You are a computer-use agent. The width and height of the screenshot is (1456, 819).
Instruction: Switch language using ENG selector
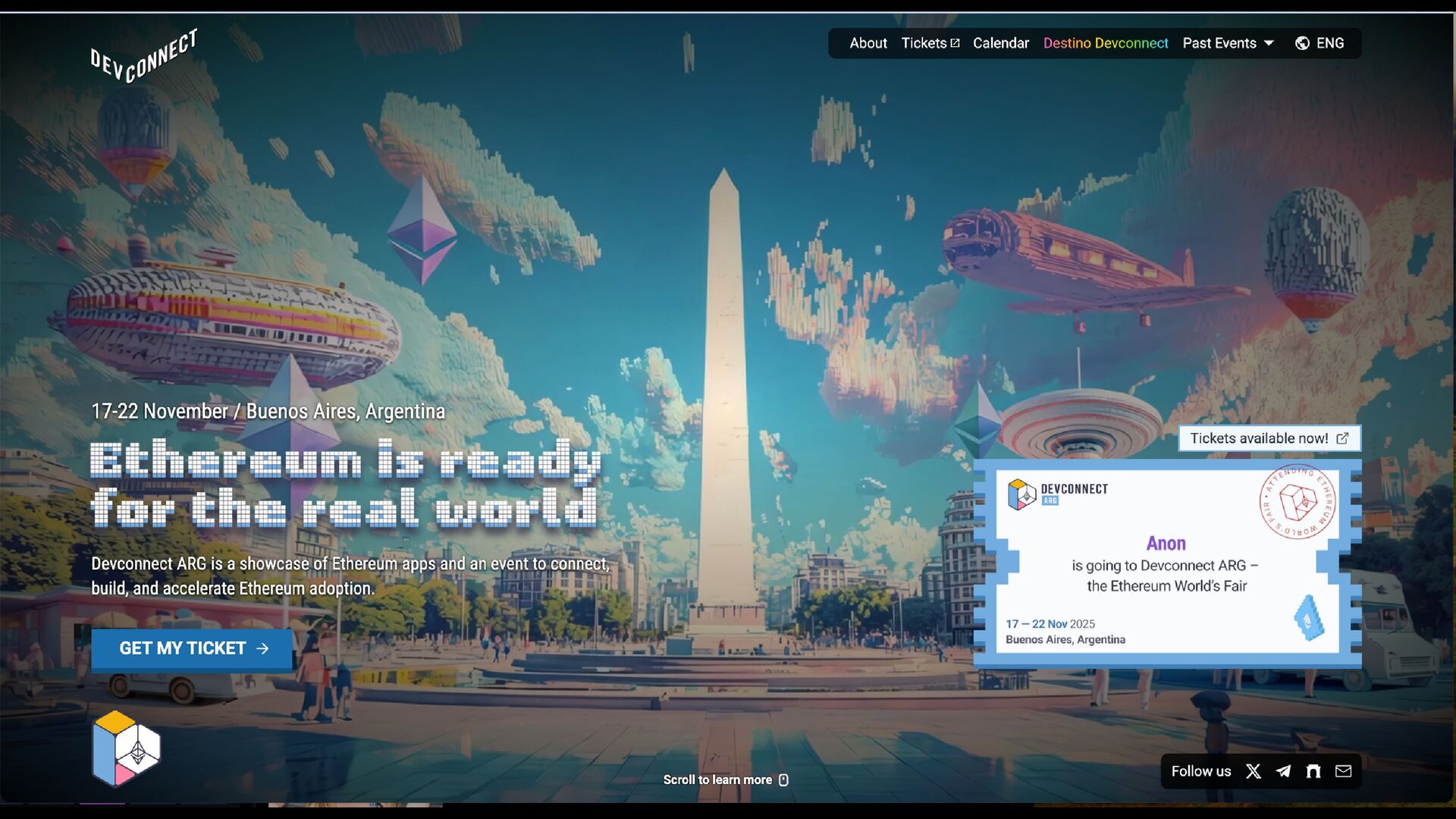tap(1329, 43)
